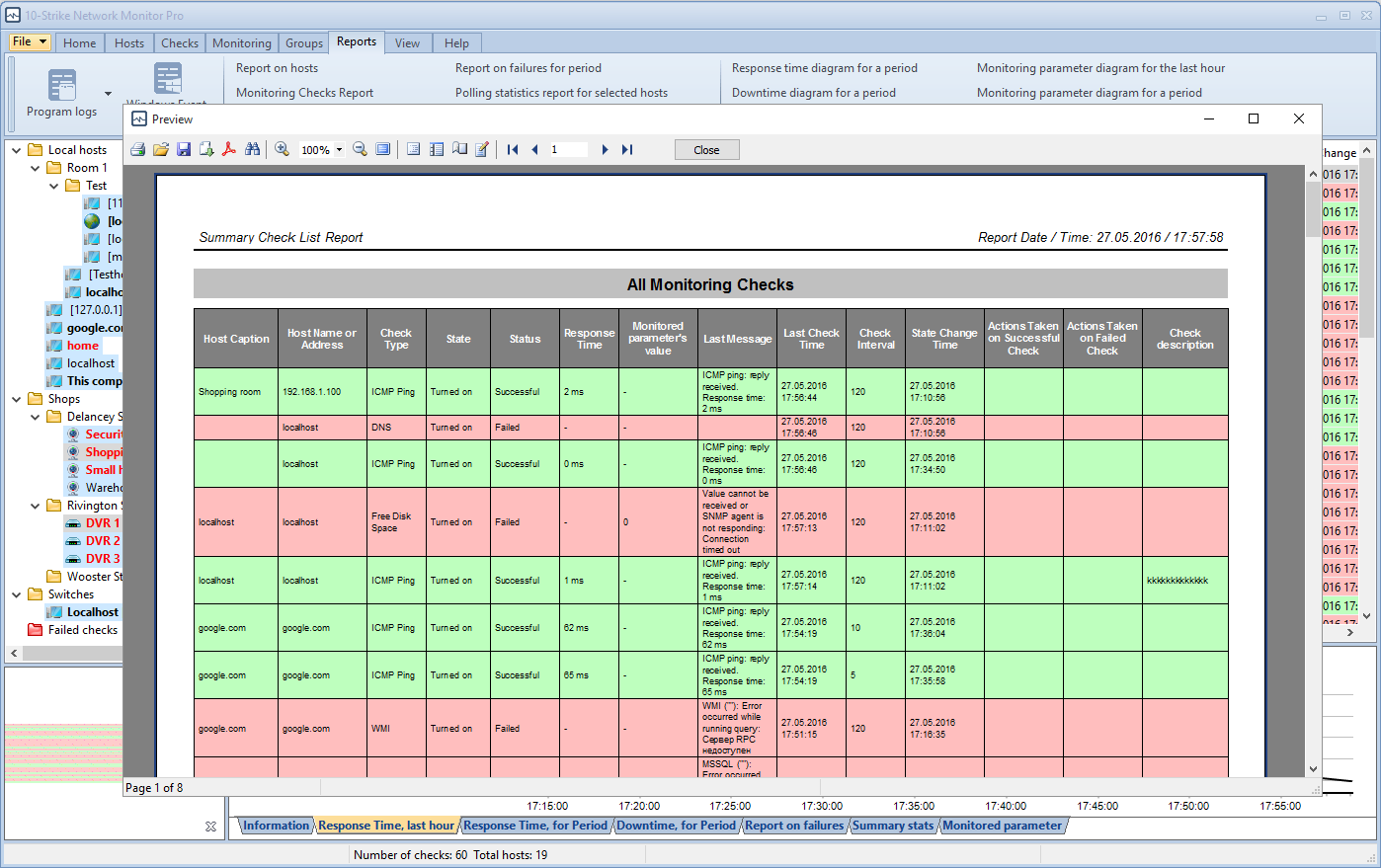Go to first page of report

pyautogui.click(x=513, y=149)
